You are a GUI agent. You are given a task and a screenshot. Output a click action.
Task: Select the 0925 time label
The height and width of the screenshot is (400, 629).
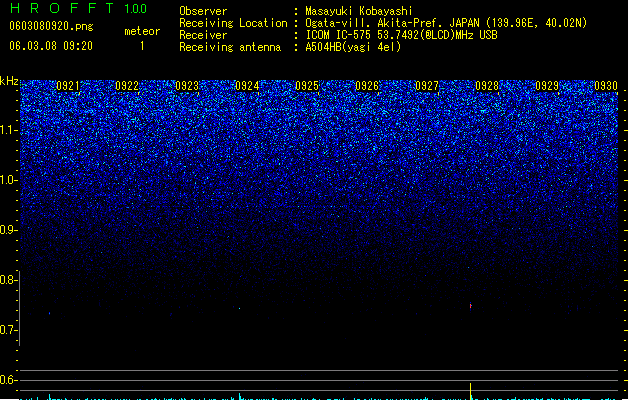tap(307, 86)
